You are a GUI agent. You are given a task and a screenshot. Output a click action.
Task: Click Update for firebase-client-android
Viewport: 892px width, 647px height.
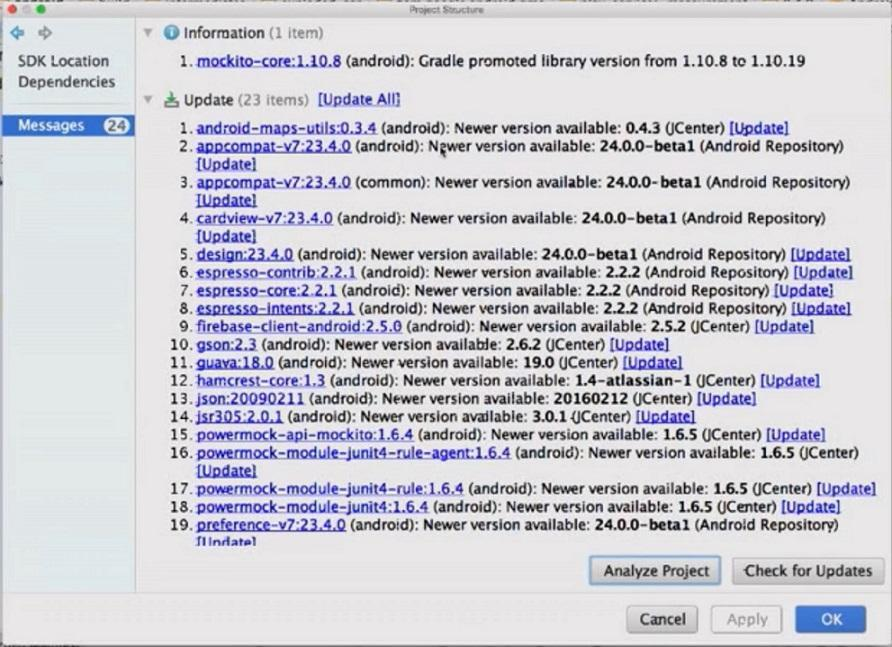click(x=784, y=327)
